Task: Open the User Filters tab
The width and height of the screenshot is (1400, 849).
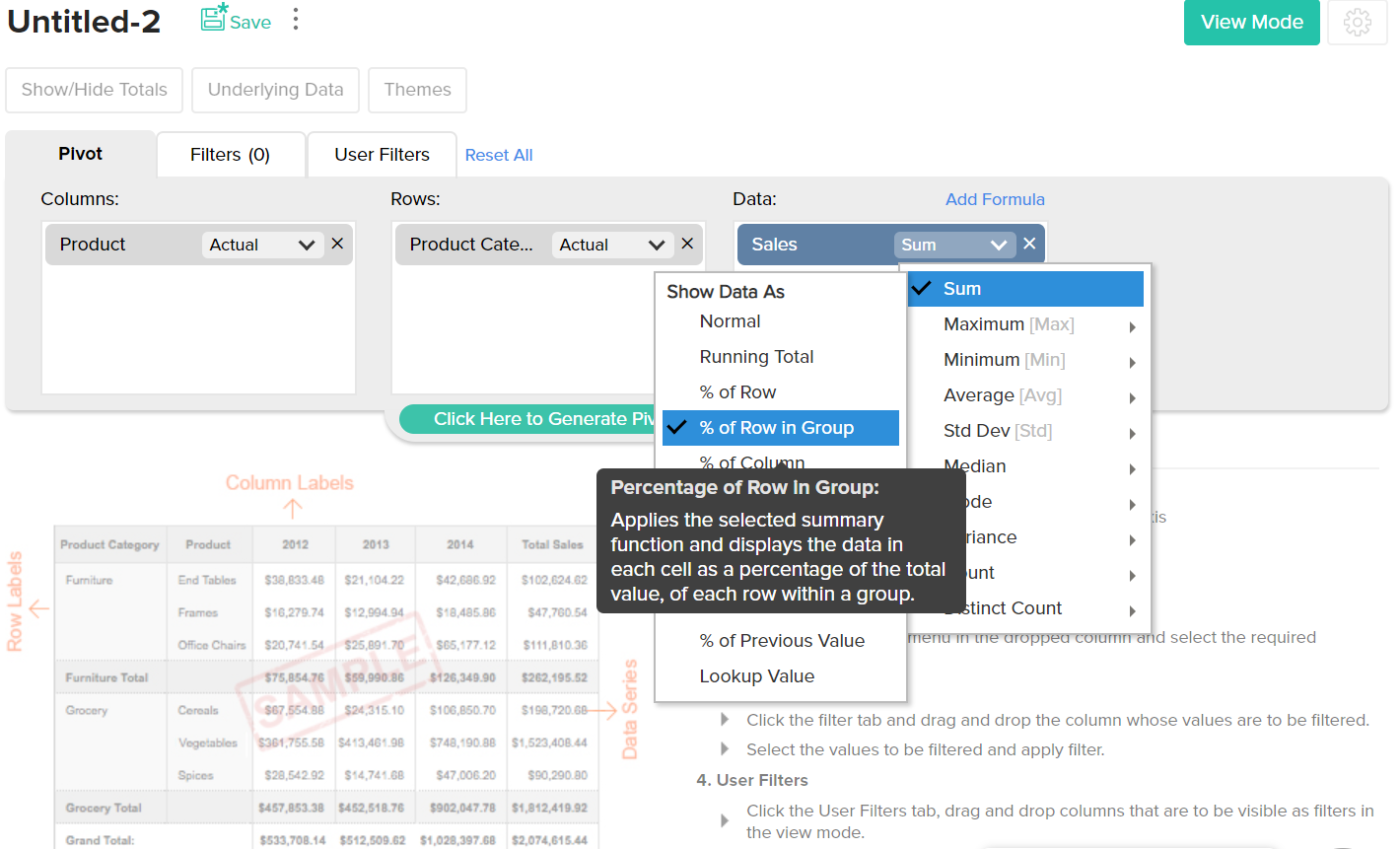Action: pos(382,154)
